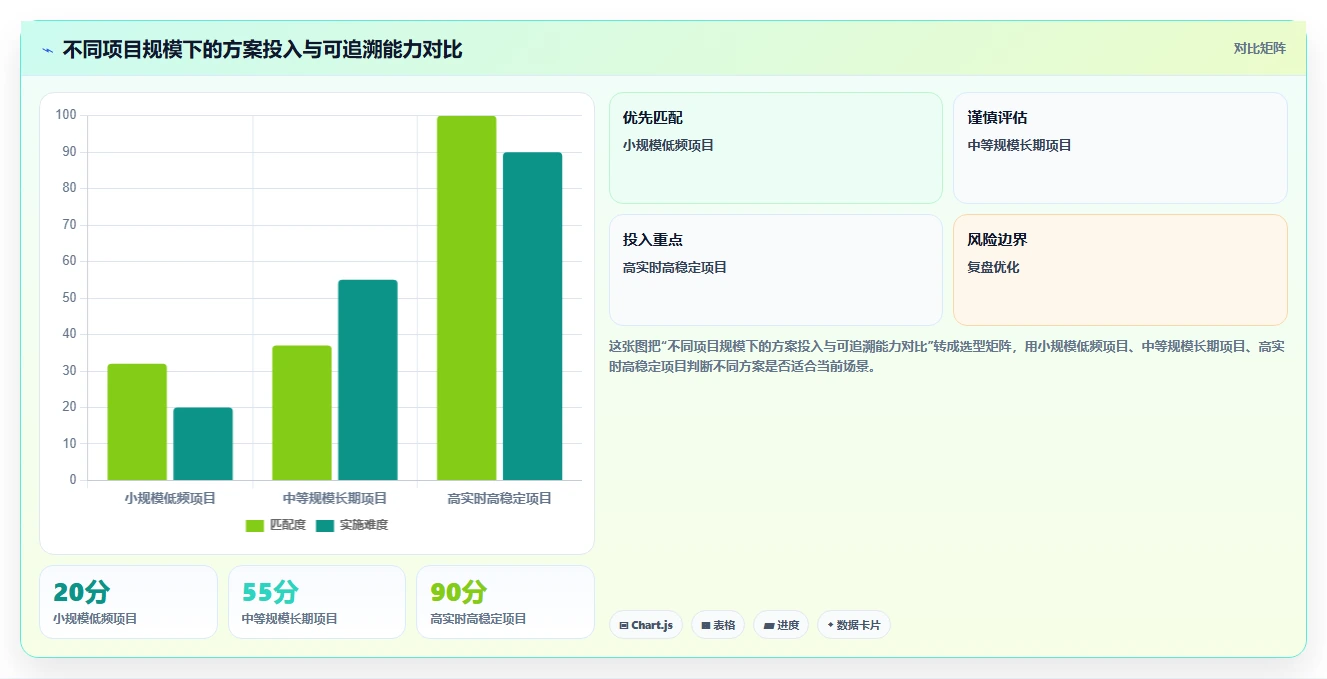Toggle the 匹配度 legend entry

pos(276,525)
